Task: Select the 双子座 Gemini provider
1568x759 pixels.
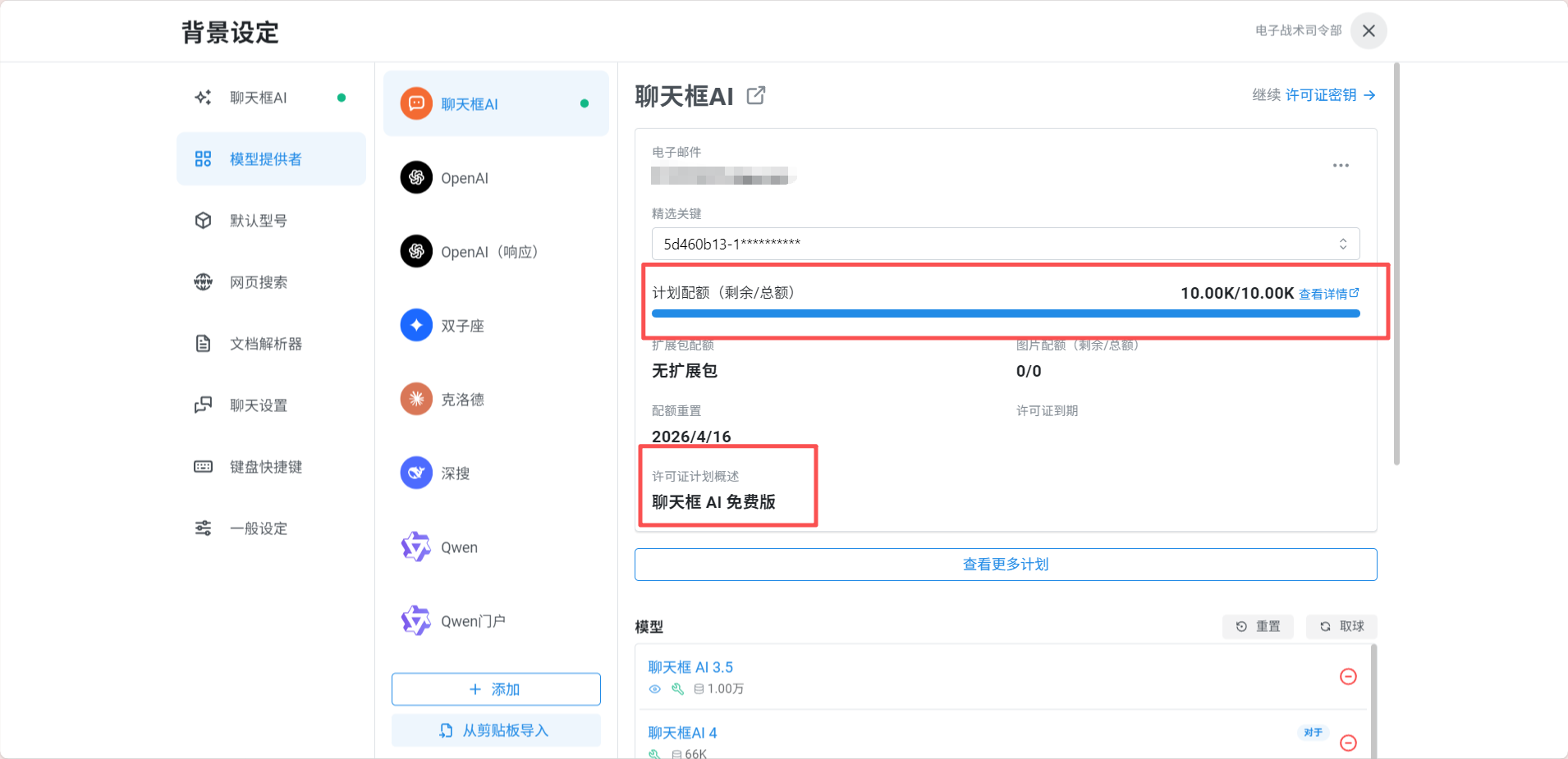Action: click(x=496, y=325)
